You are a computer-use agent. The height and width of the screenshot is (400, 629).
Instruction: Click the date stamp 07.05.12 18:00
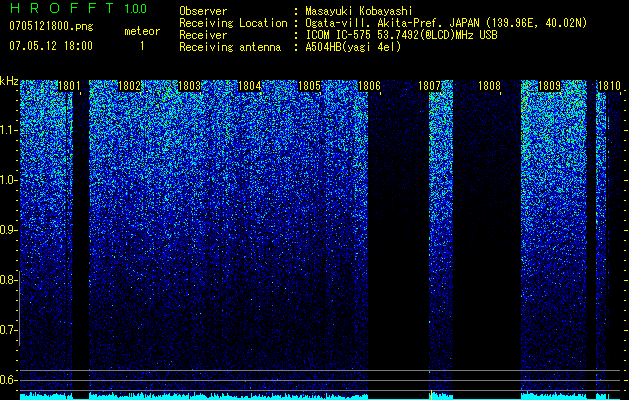pyautogui.click(x=51, y=46)
